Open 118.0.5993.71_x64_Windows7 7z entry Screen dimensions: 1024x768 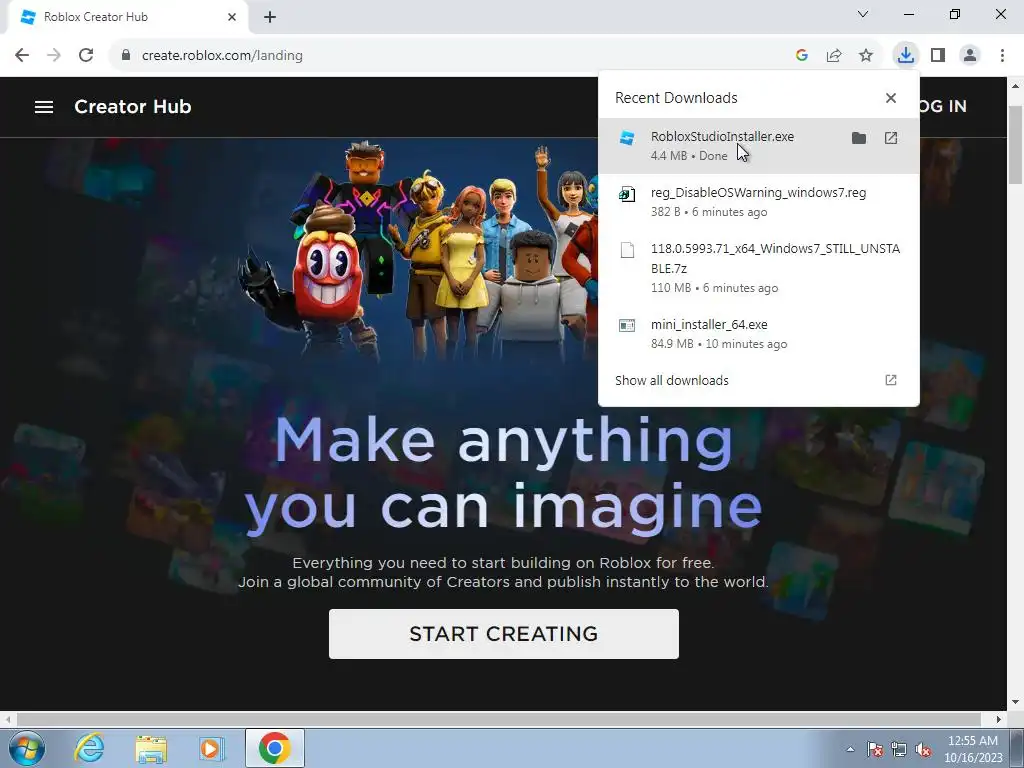tap(758, 268)
